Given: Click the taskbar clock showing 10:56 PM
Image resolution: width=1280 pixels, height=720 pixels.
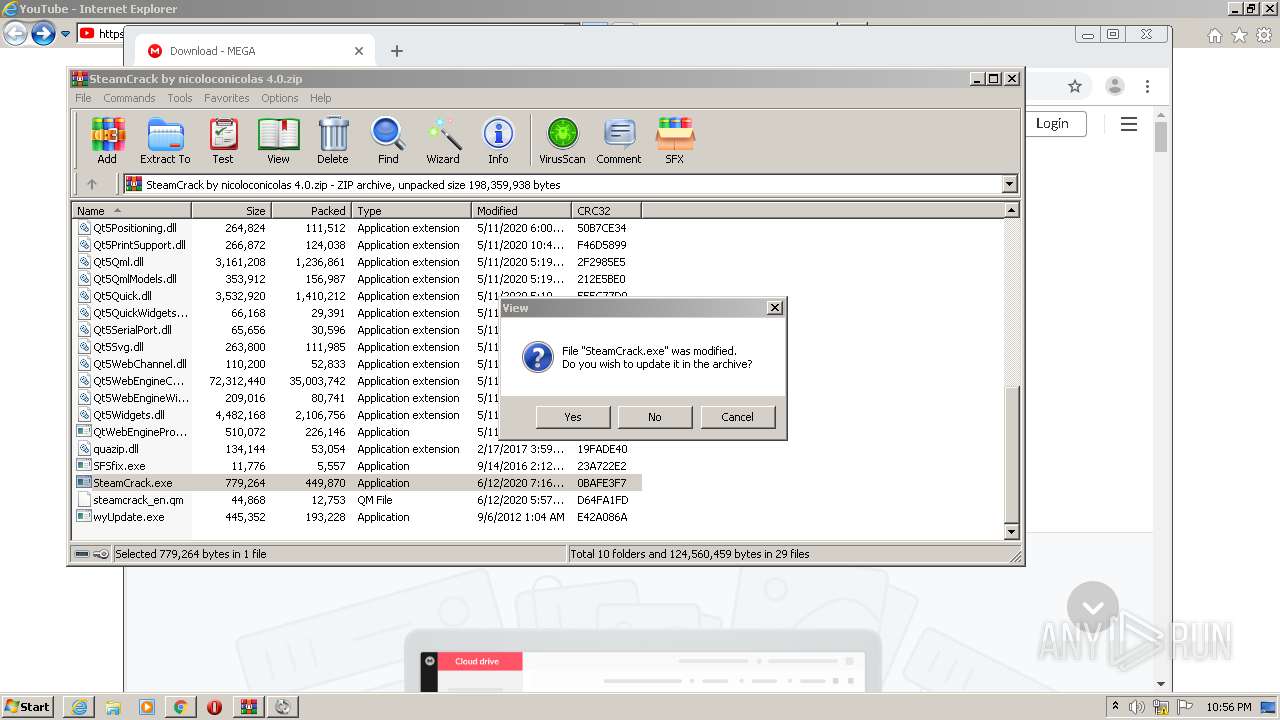Looking at the screenshot, I should pyautogui.click(x=1228, y=707).
